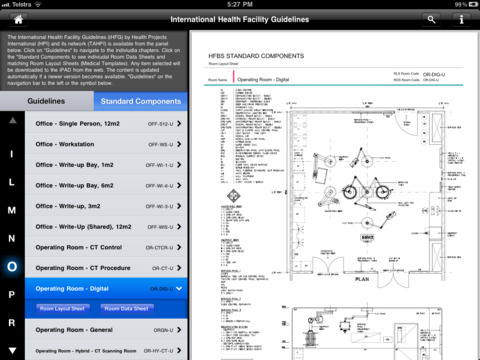Jump to letter P in the index
480x360 pixels.
[12, 295]
